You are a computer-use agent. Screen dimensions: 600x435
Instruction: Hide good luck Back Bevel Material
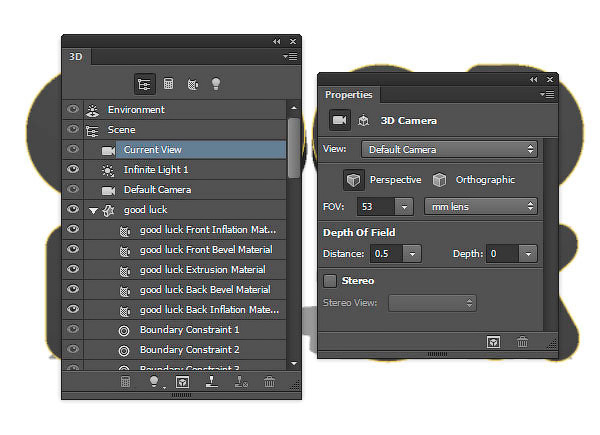point(73,289)
